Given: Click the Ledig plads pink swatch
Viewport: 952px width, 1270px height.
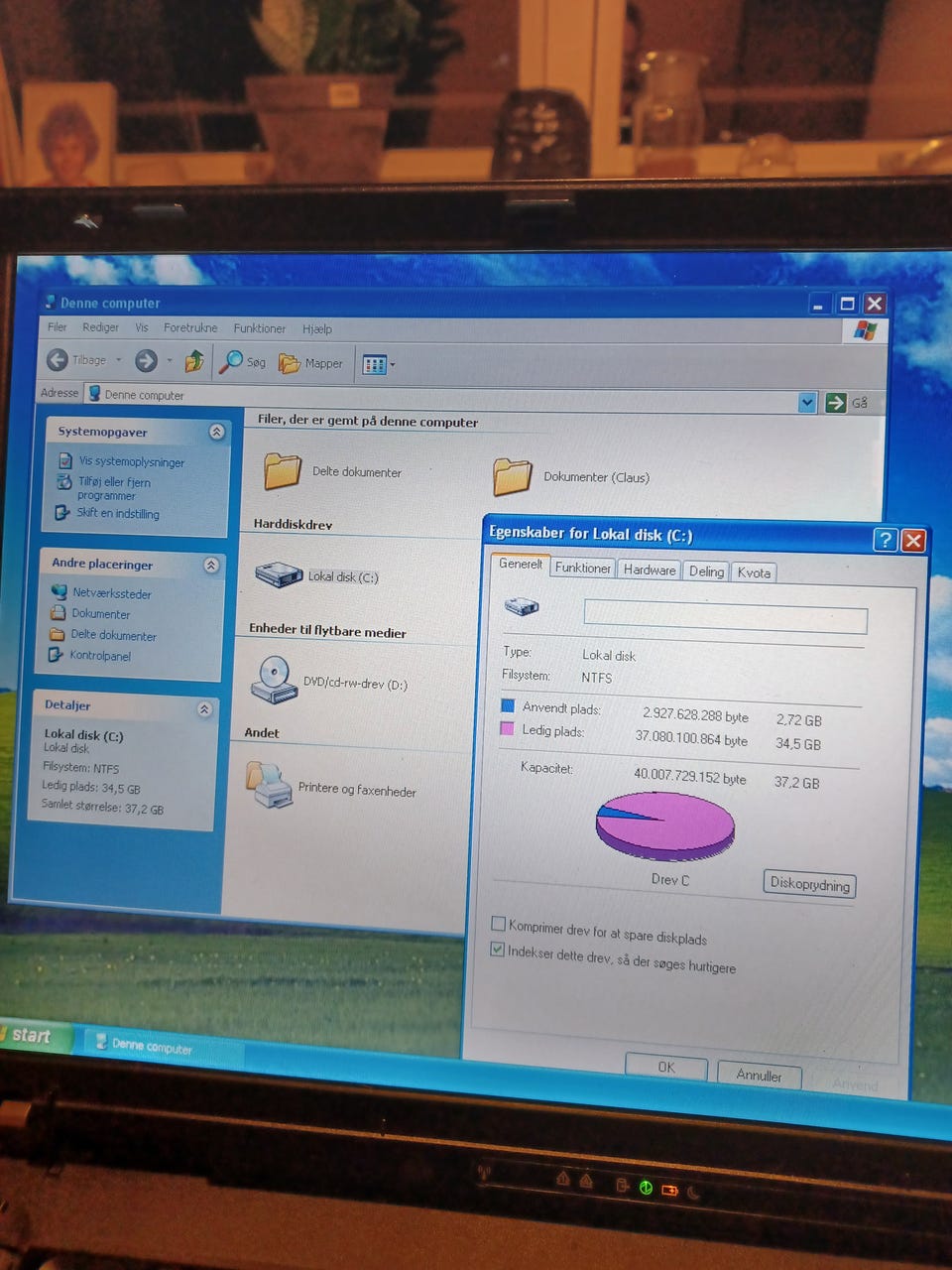Looking at the screenshot, I should (507, 728).
